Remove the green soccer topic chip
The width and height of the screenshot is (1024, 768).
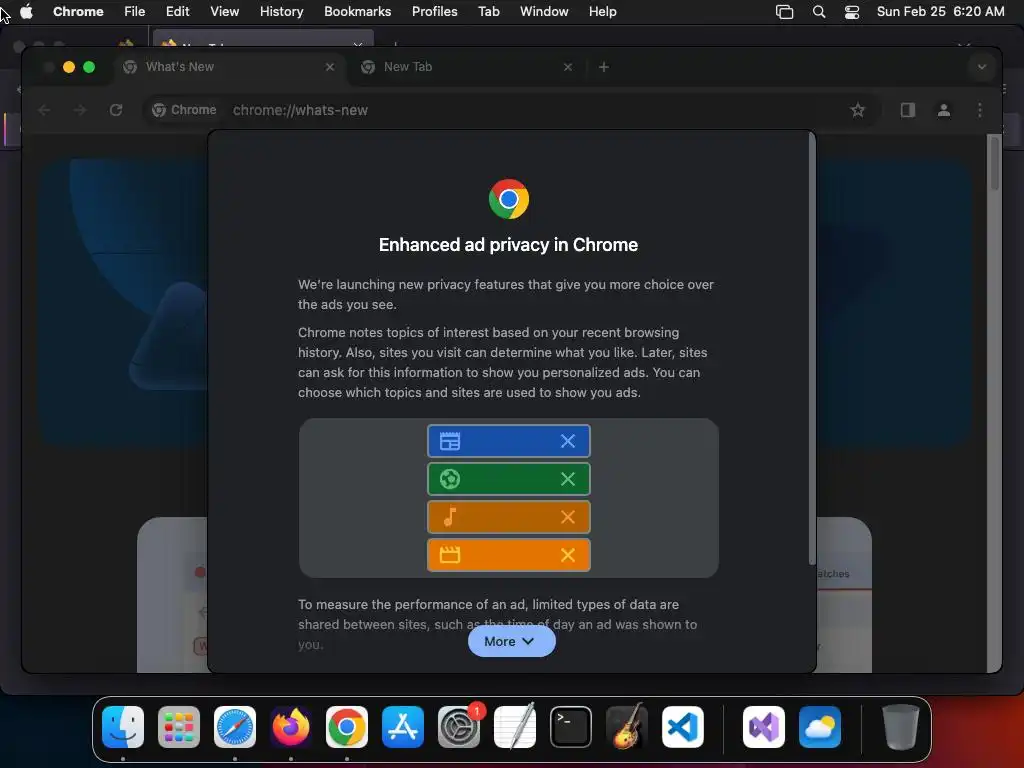[x=568, y=479]
